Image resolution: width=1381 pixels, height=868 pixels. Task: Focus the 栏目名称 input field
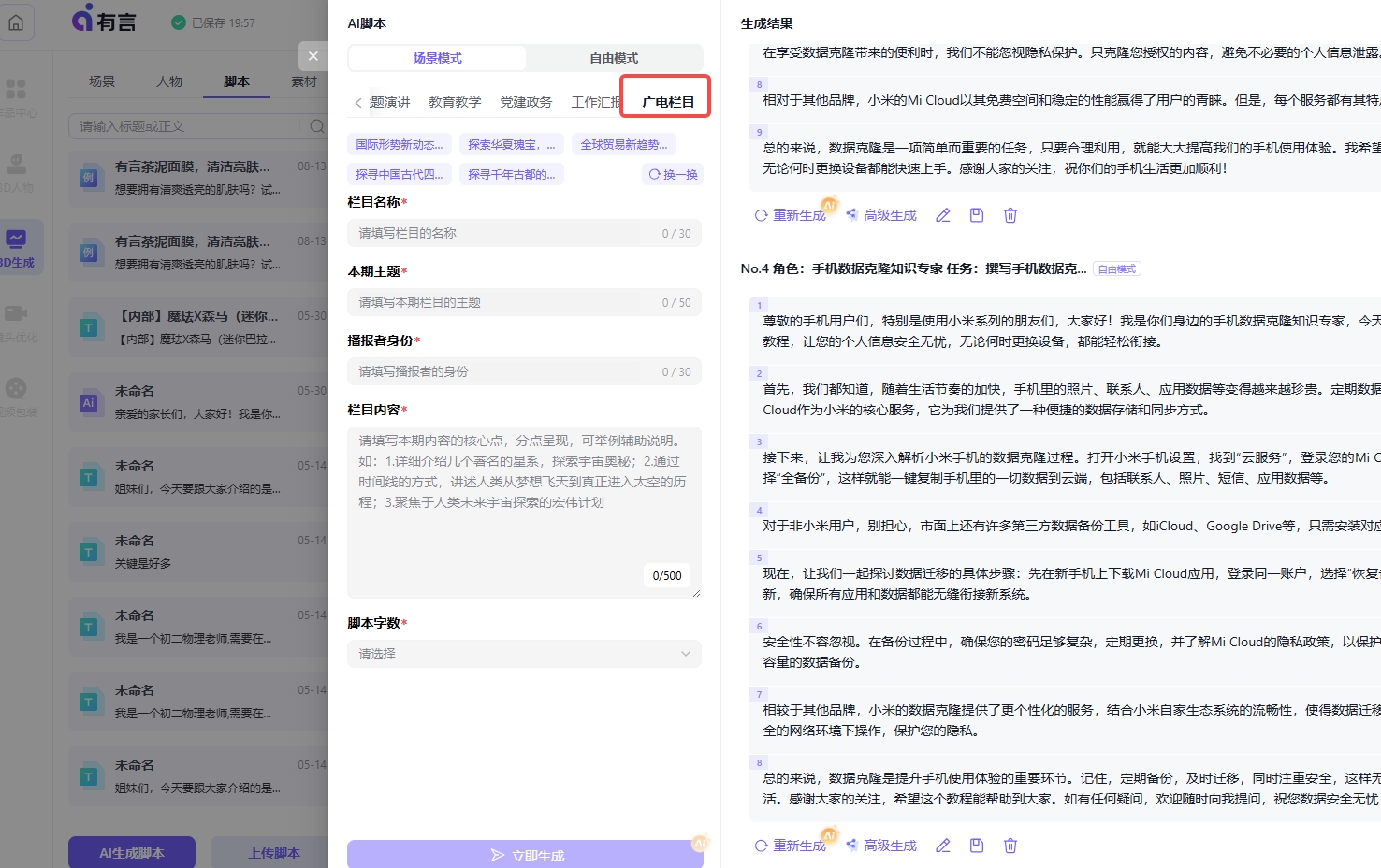[x=524, y=233]
